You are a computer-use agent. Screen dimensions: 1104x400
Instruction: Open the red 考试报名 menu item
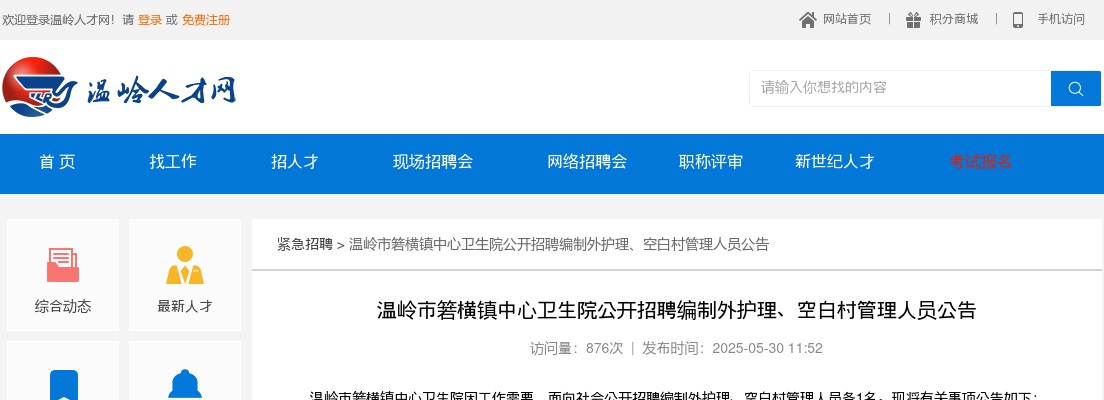[x=981, y=162]
